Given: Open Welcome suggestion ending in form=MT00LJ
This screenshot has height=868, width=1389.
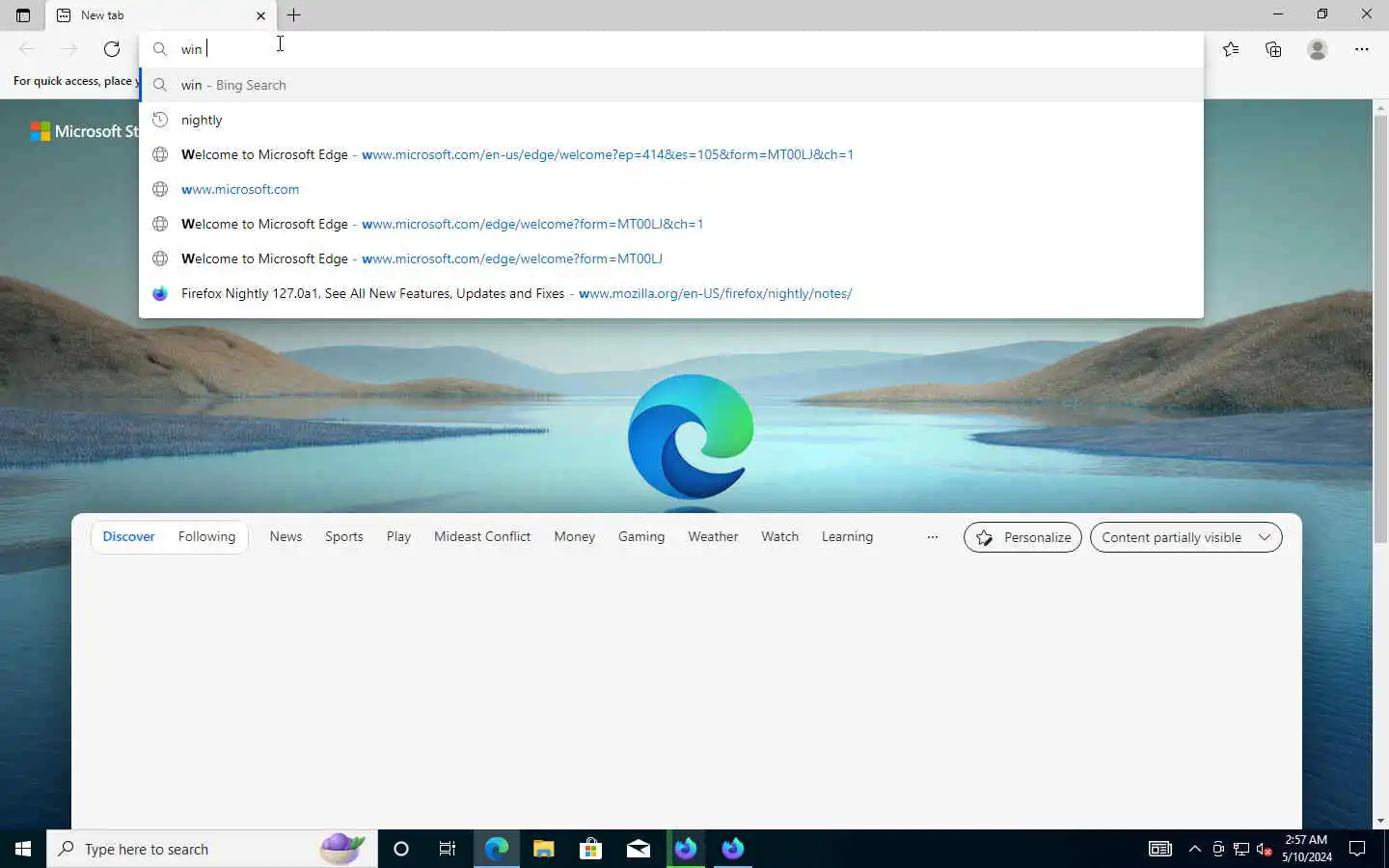Looking at the screenshot, I should point(671,258).
